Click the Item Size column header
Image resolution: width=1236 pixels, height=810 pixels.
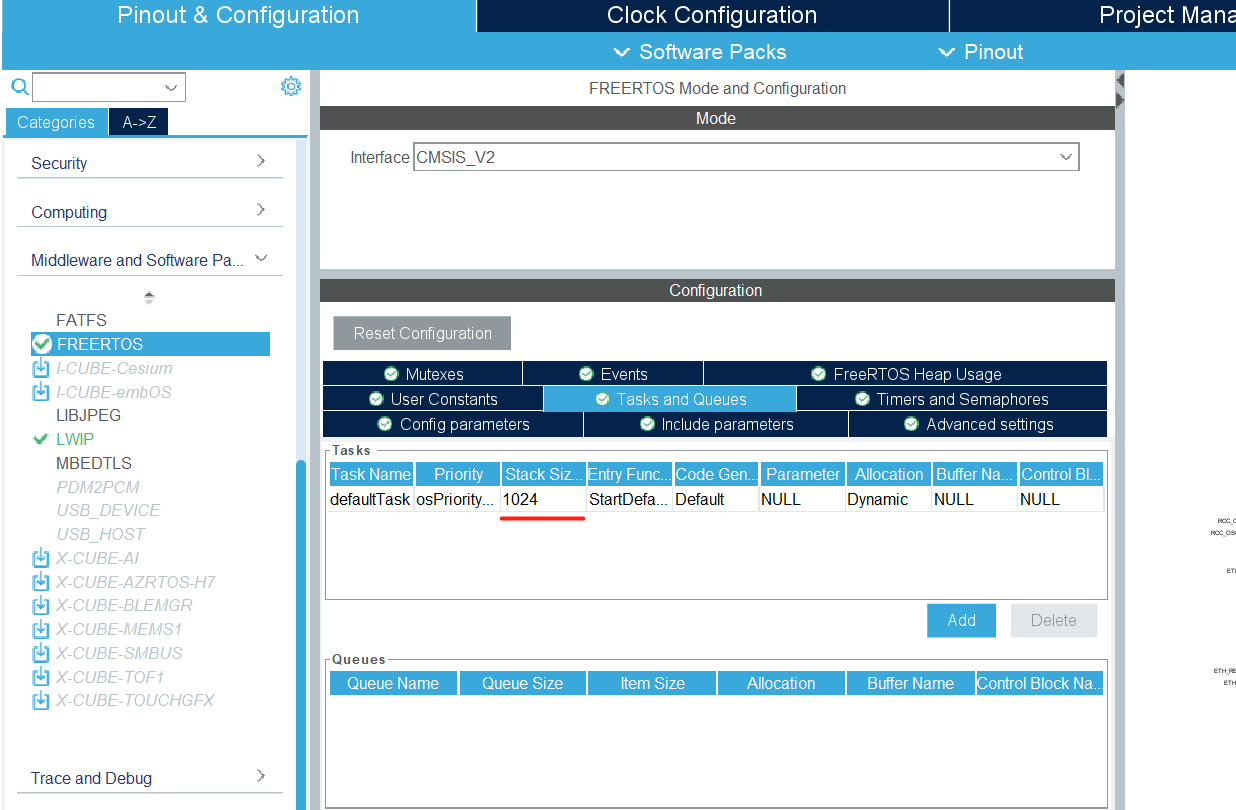pos(652,683)
